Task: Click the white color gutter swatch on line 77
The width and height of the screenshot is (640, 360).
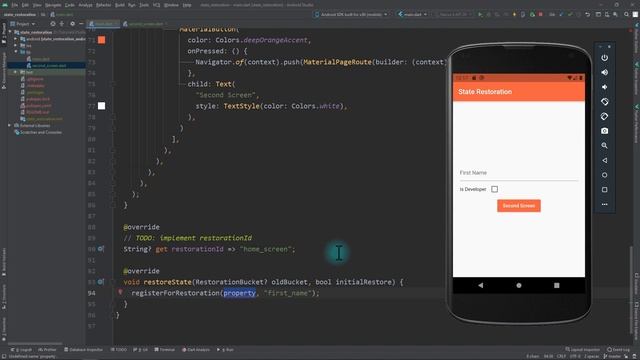Action: pos(101,106)
